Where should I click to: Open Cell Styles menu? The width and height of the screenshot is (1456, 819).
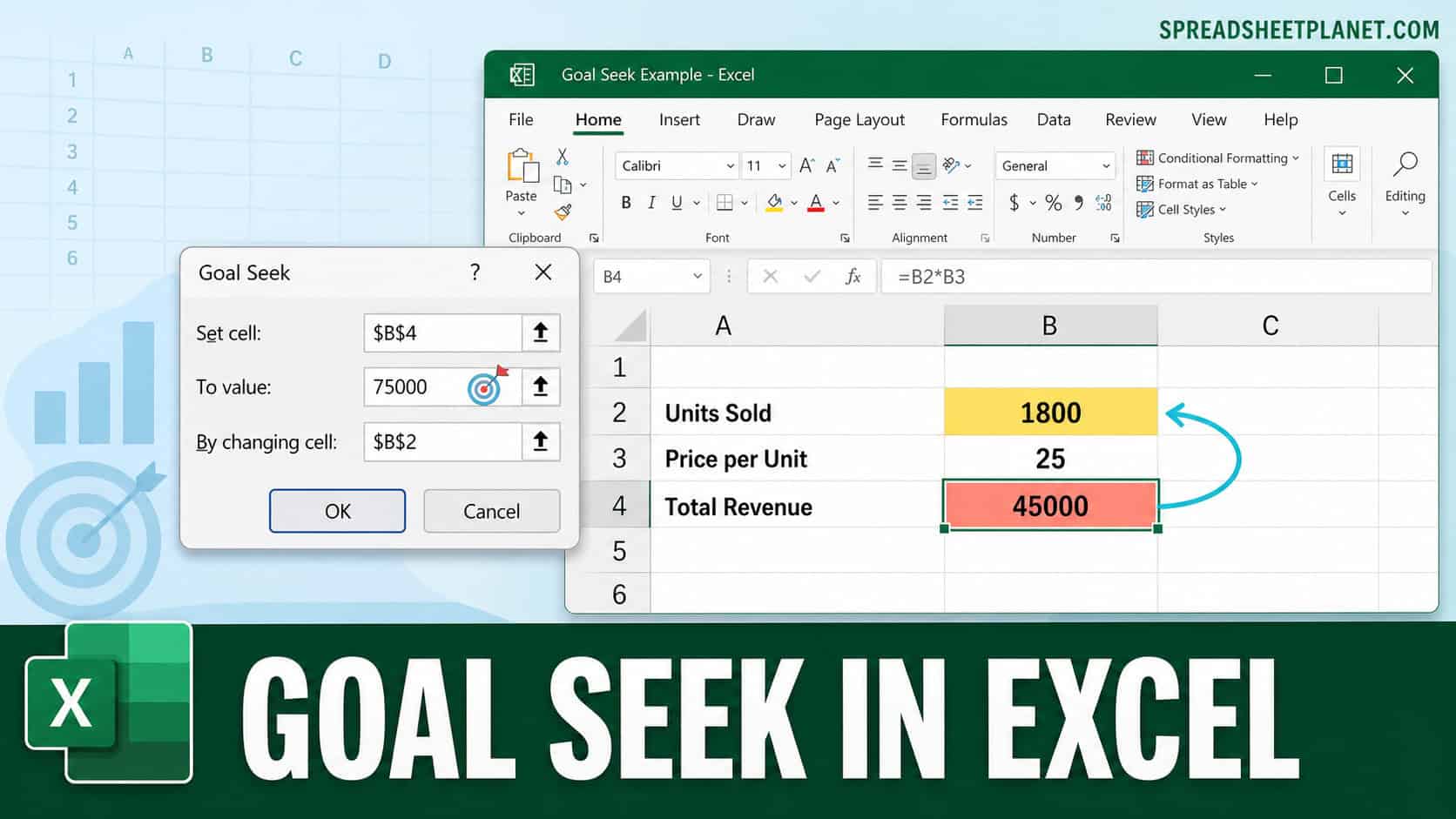tap(1182, 210)
